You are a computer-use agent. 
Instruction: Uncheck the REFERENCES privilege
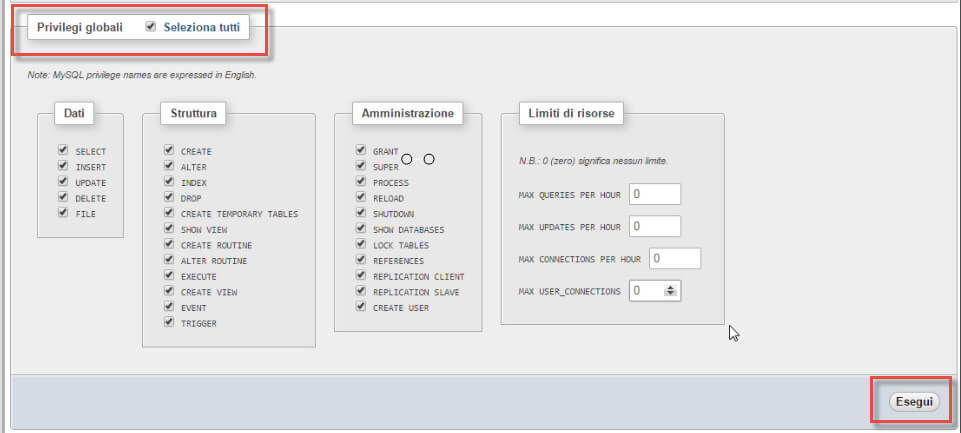click(360, 260)
